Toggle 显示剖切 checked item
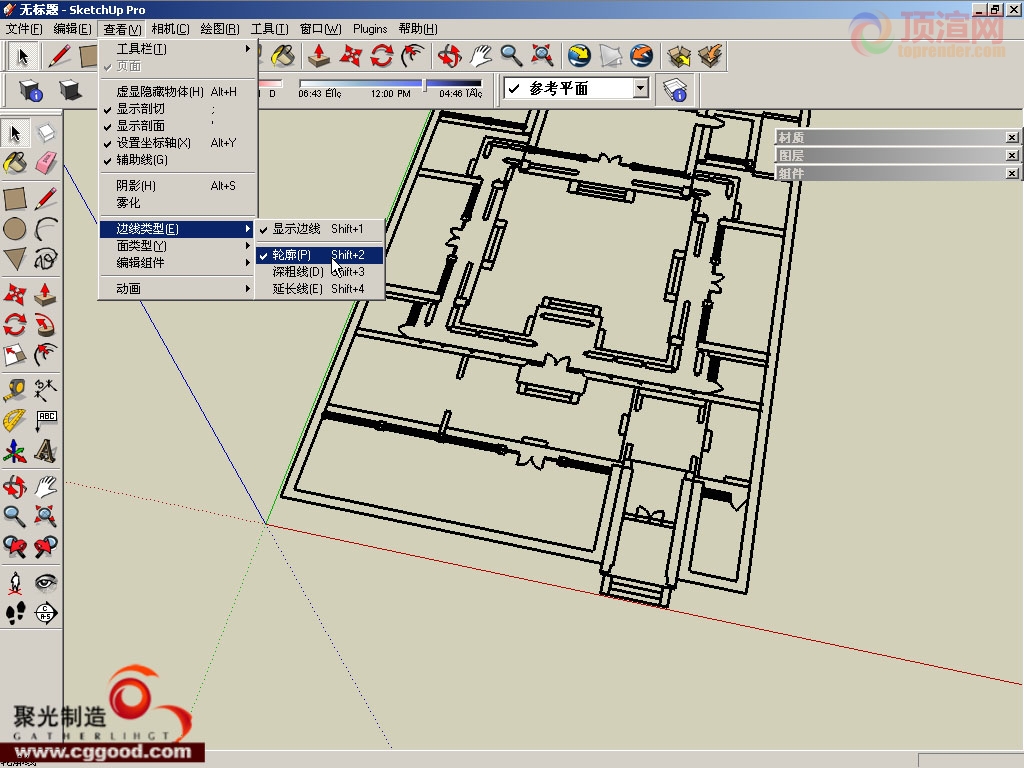The height and width of the screenshot is (768, 1024). click(178, 108)
